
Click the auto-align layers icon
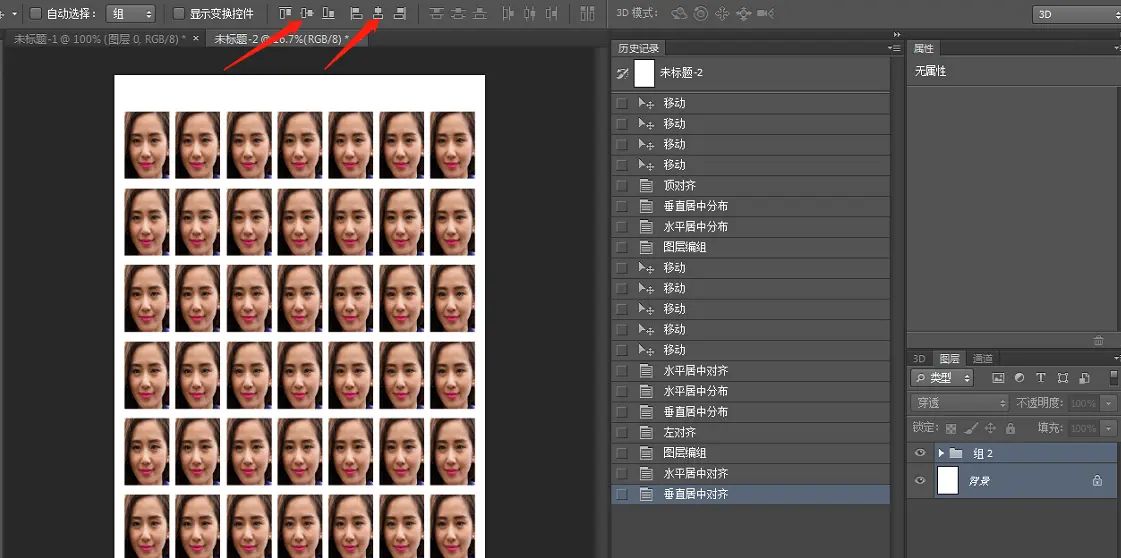tap(587, 14)
